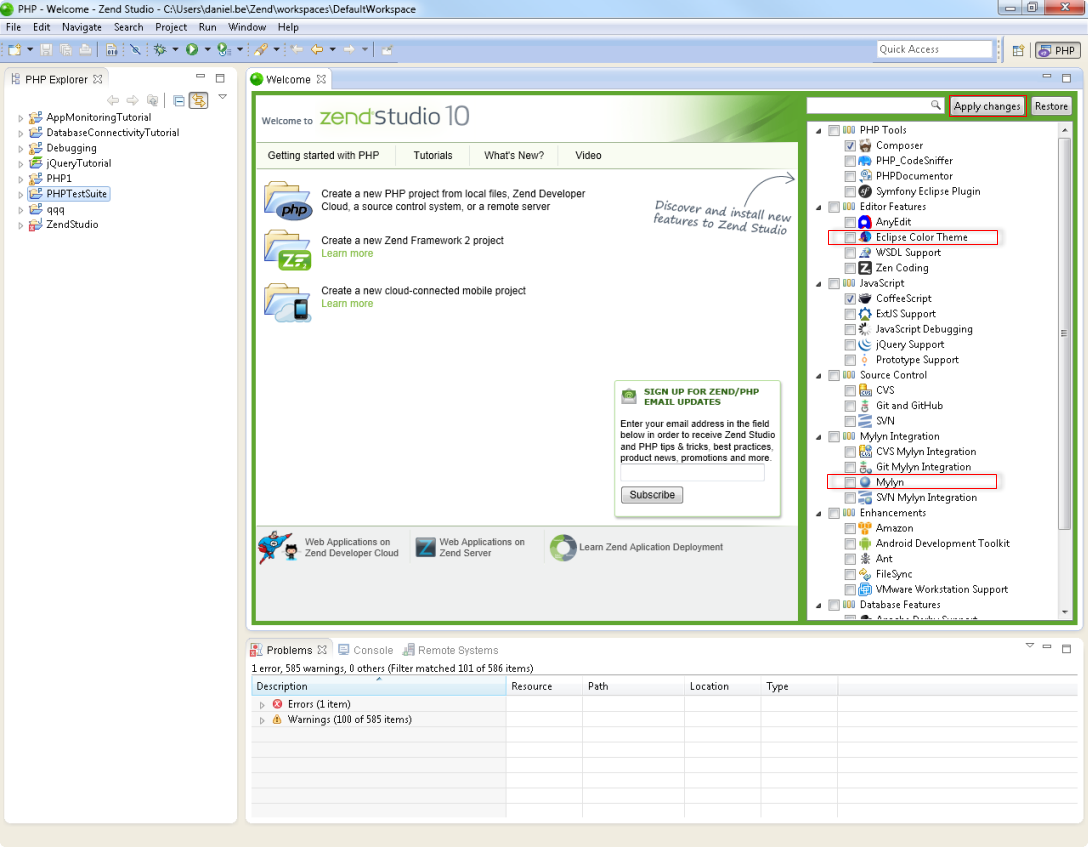The image size is (1088, 847).
Task: Open the Debug dropdown arrow
Action: click(x=175, y=49)
